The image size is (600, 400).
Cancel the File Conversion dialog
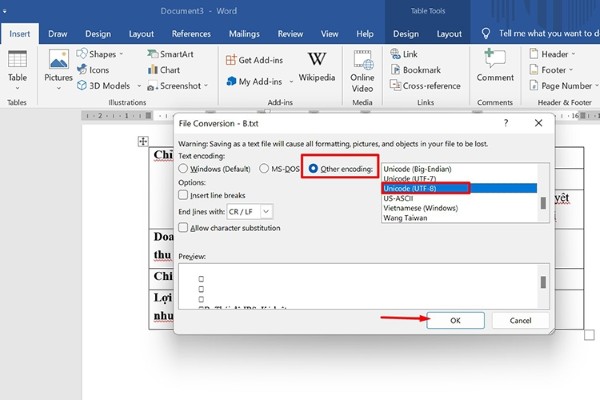click(x=520, y=320)
